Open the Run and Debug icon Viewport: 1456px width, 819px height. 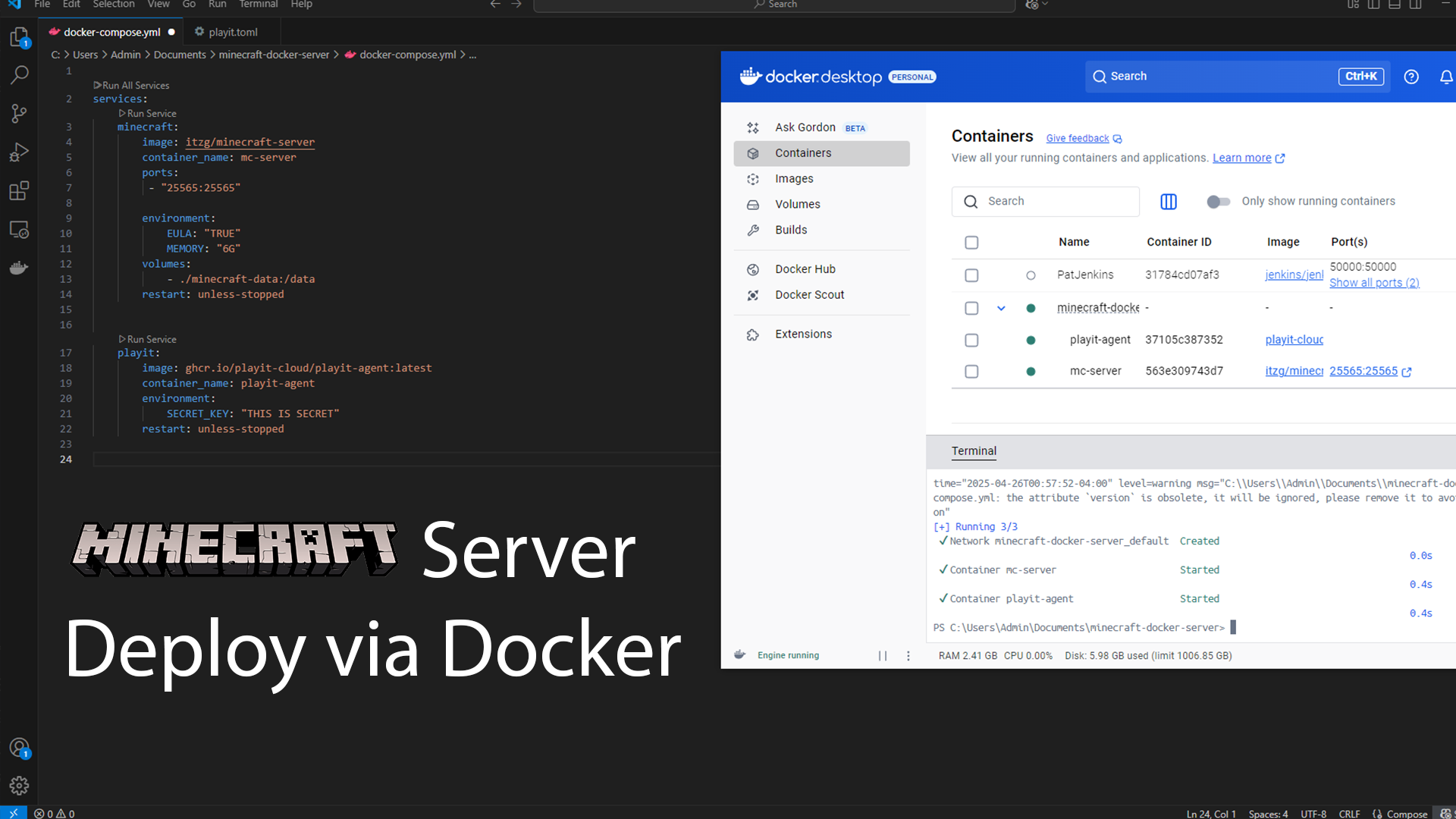(x=19, y=152)
